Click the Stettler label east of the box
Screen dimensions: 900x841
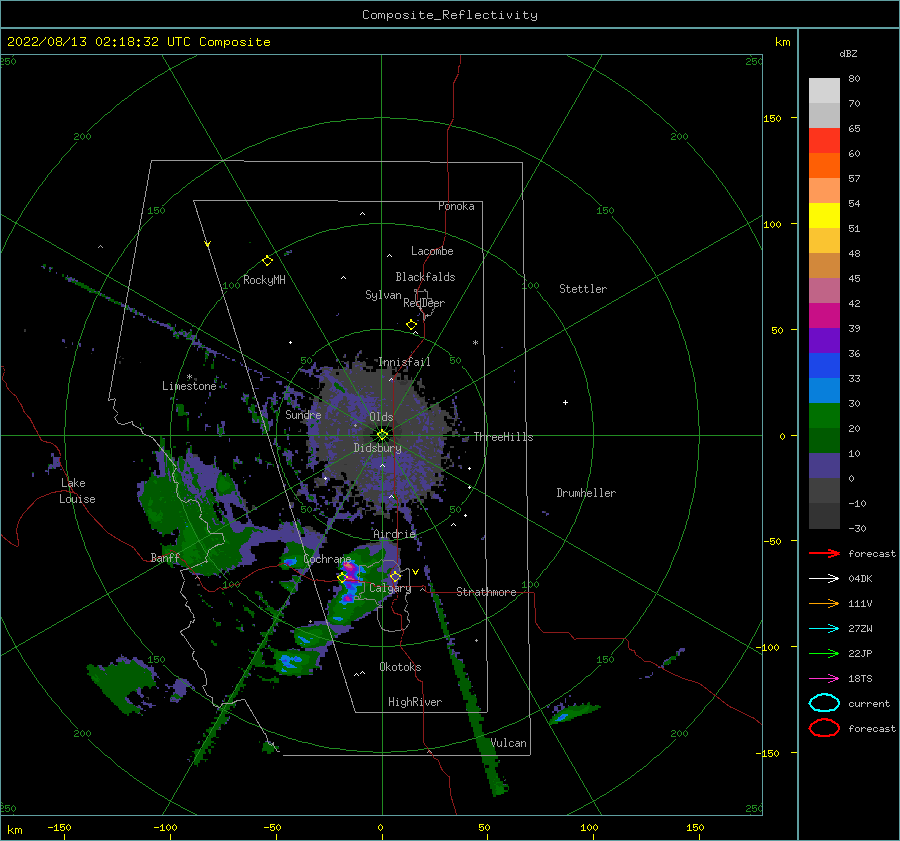[x=583, y=289]
